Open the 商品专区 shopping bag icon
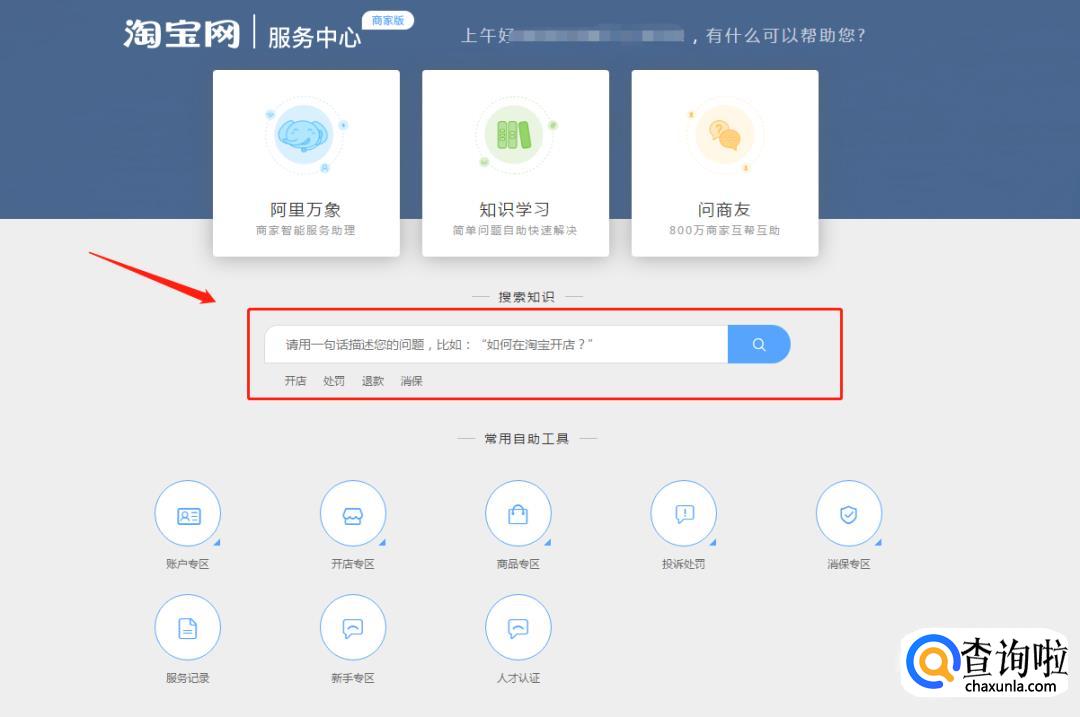 coord(518,514)
